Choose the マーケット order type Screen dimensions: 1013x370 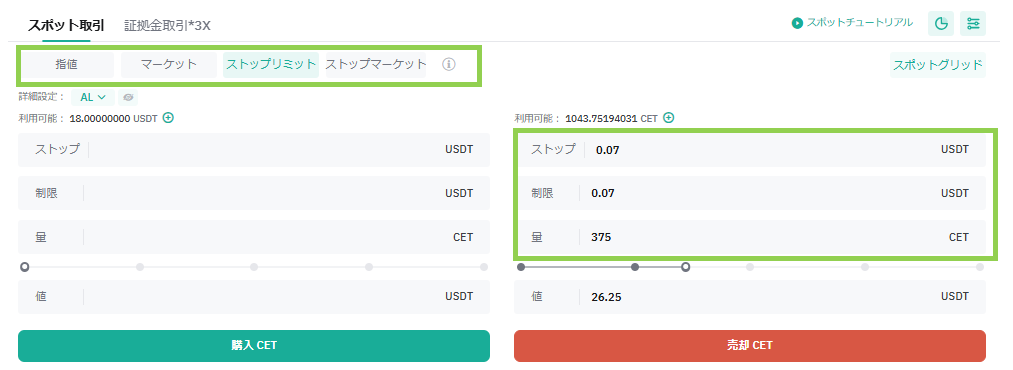(x=169, y=65)
